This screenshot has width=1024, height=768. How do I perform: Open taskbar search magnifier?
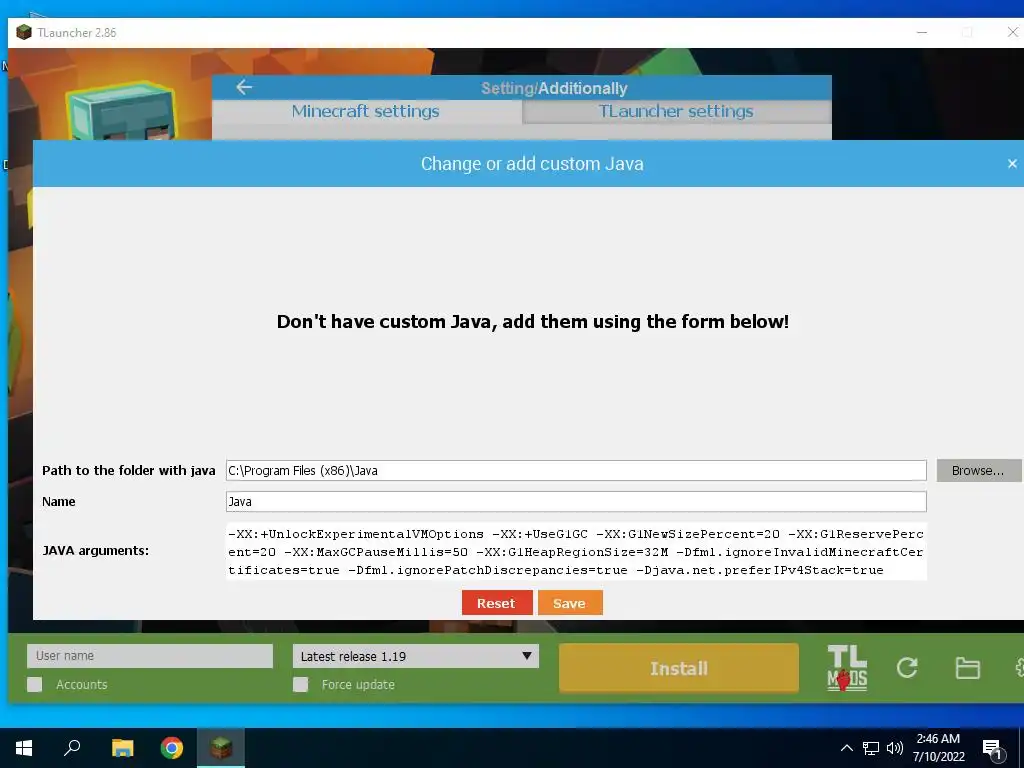[x=72, y=747]
